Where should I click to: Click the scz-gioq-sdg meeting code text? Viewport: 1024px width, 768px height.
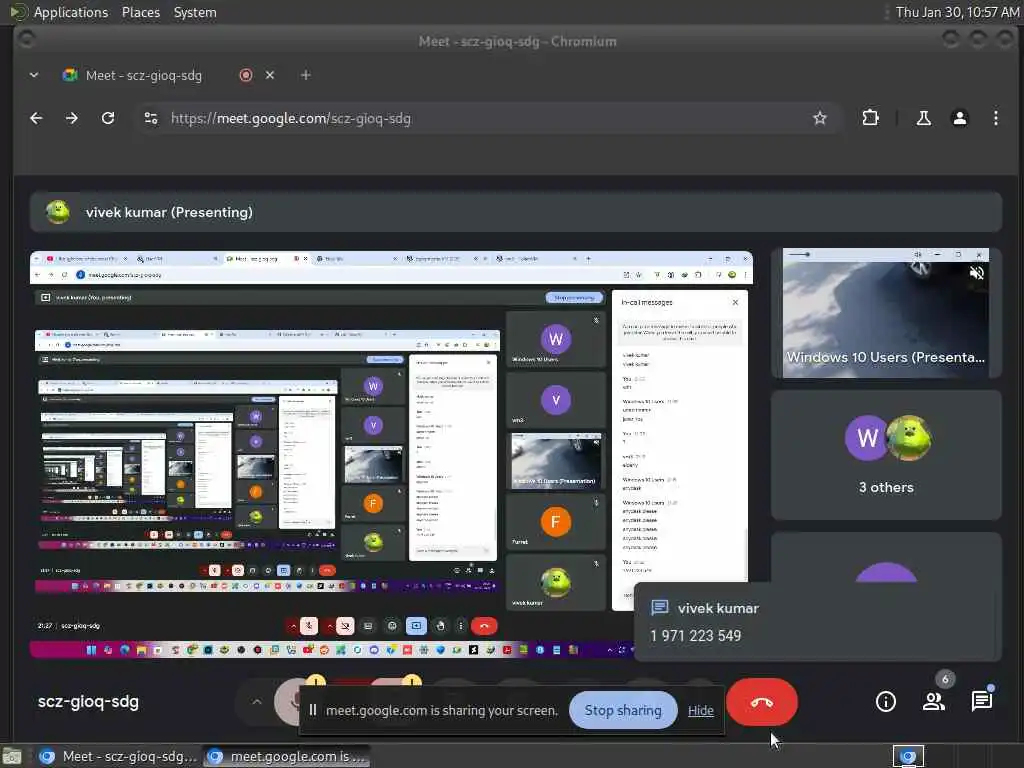(x=88, y=702)
